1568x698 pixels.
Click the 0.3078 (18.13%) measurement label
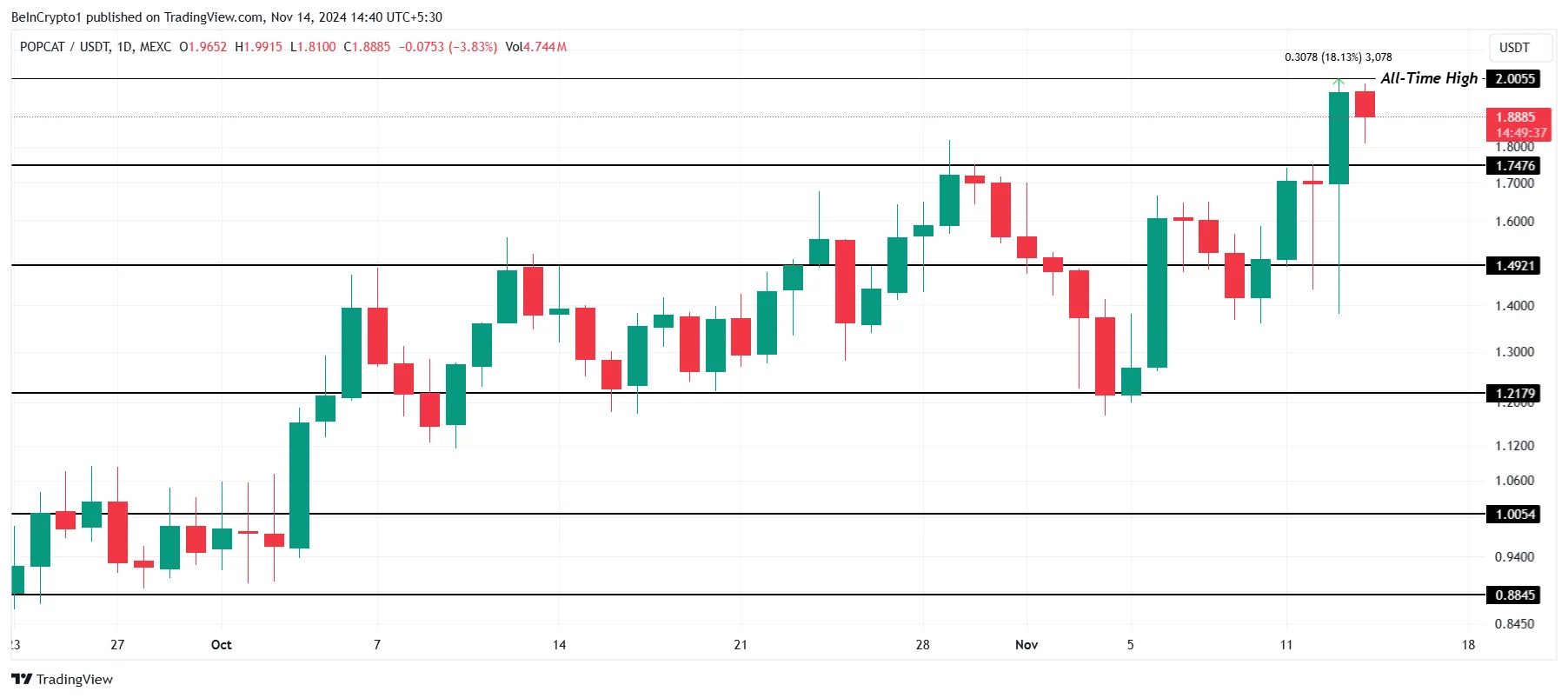point(1338,57)
